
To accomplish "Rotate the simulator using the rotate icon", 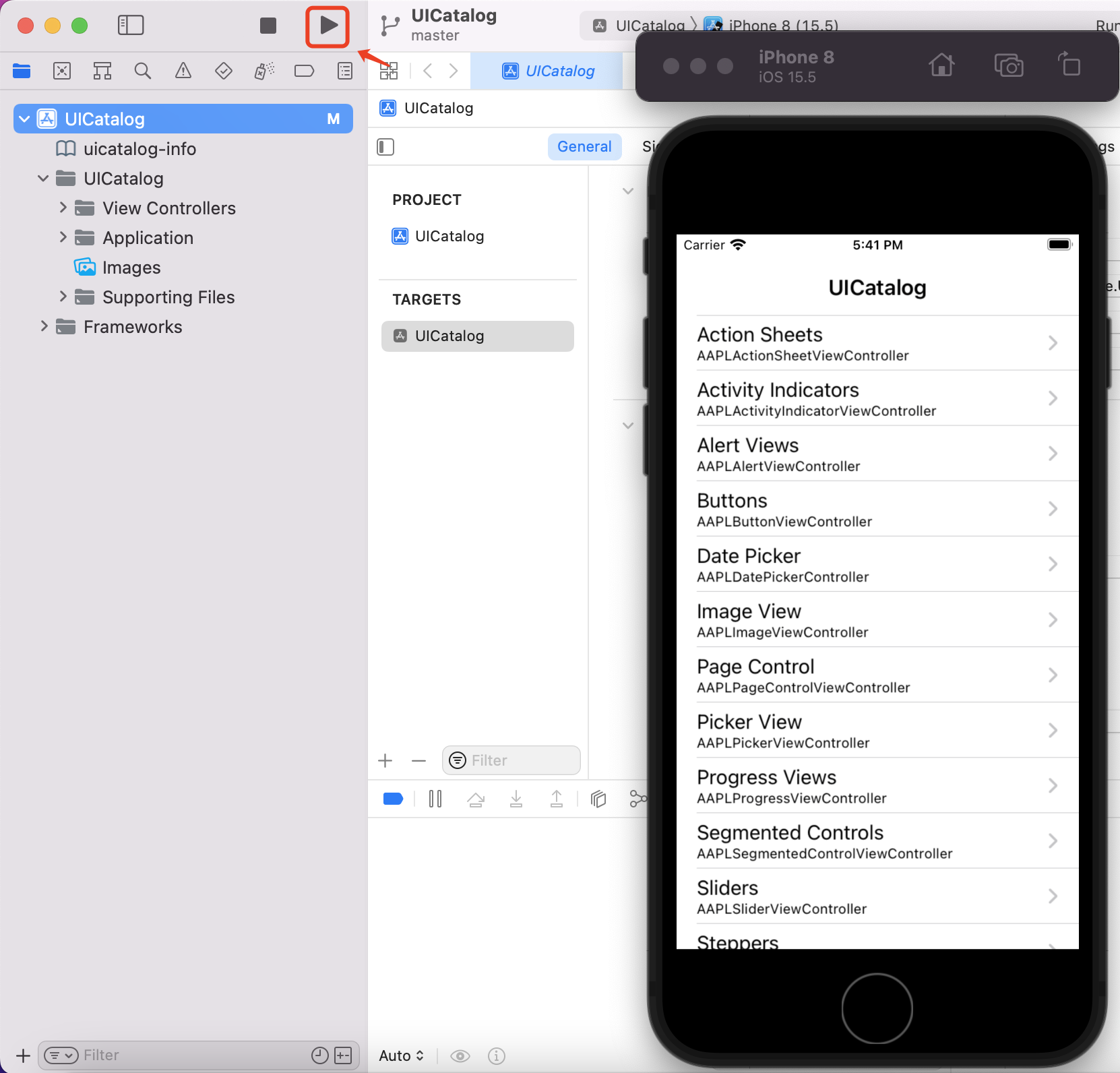I will (1069, 65).
